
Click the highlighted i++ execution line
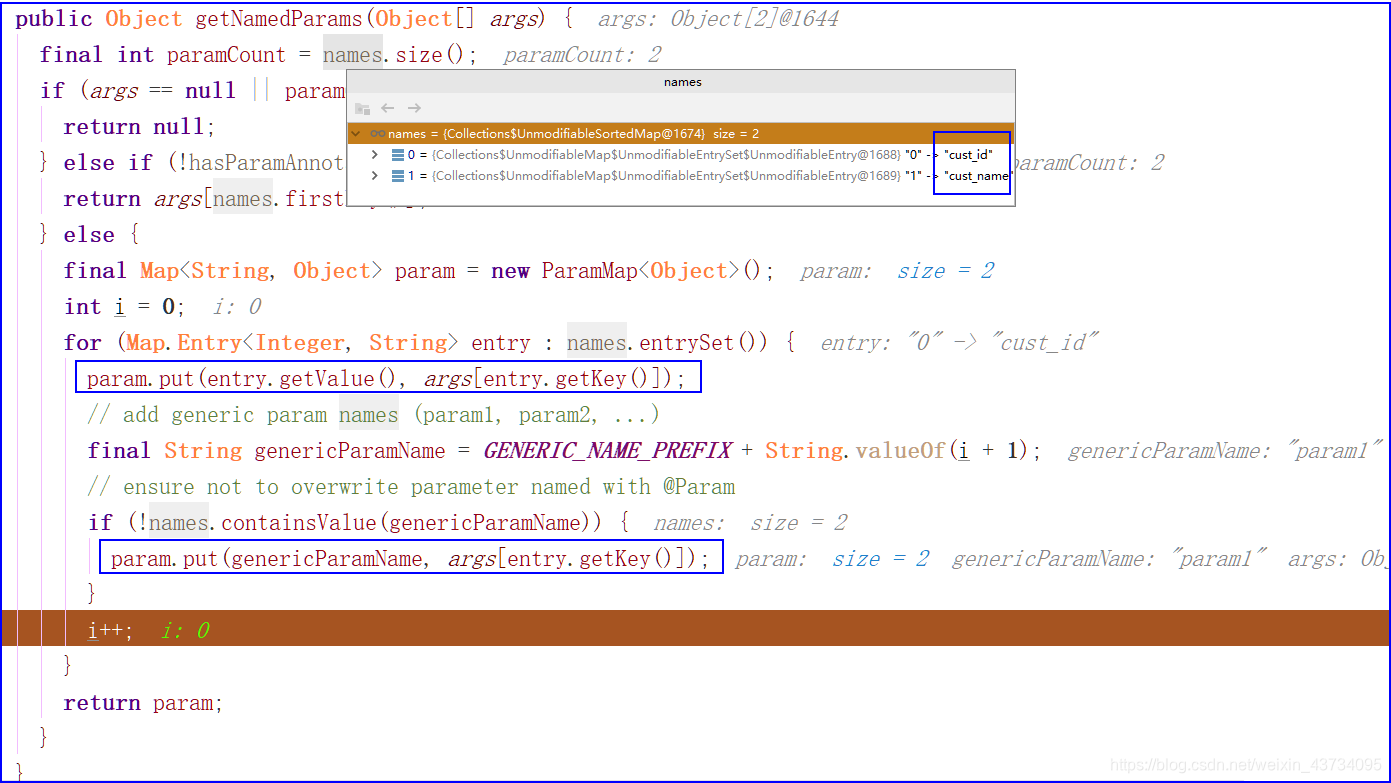click(695, 629)
